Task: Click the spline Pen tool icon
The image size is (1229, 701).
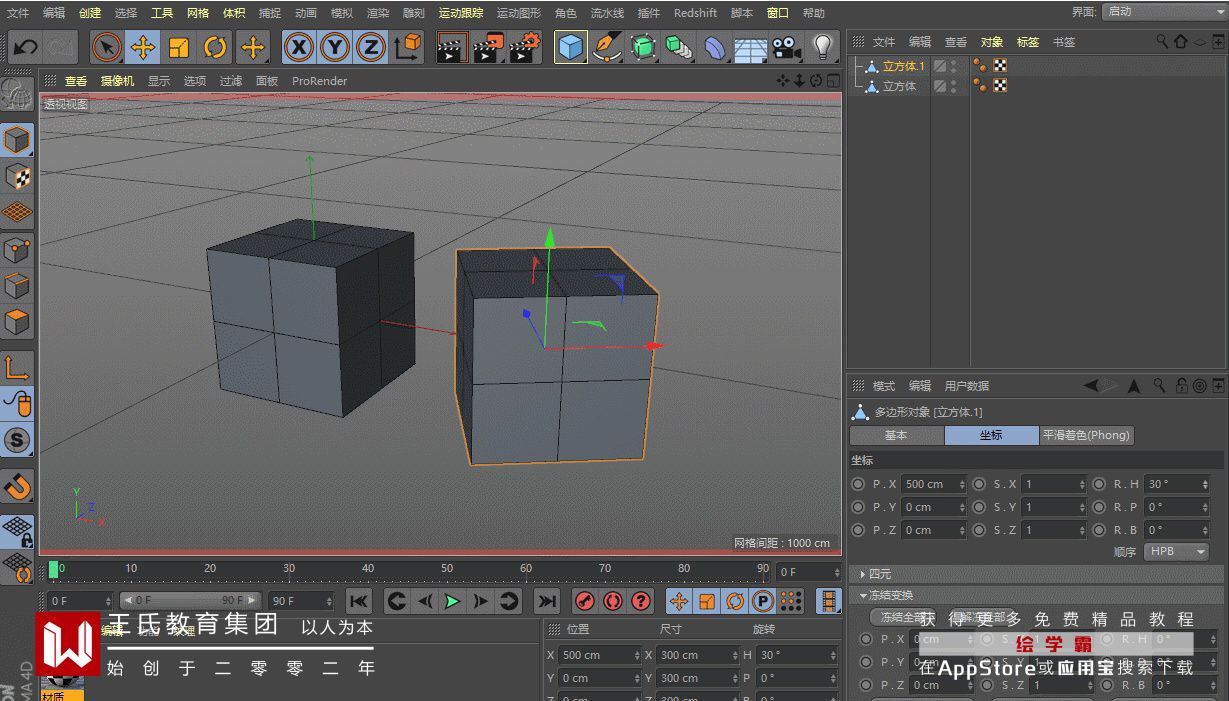Action: pos(606,47)
